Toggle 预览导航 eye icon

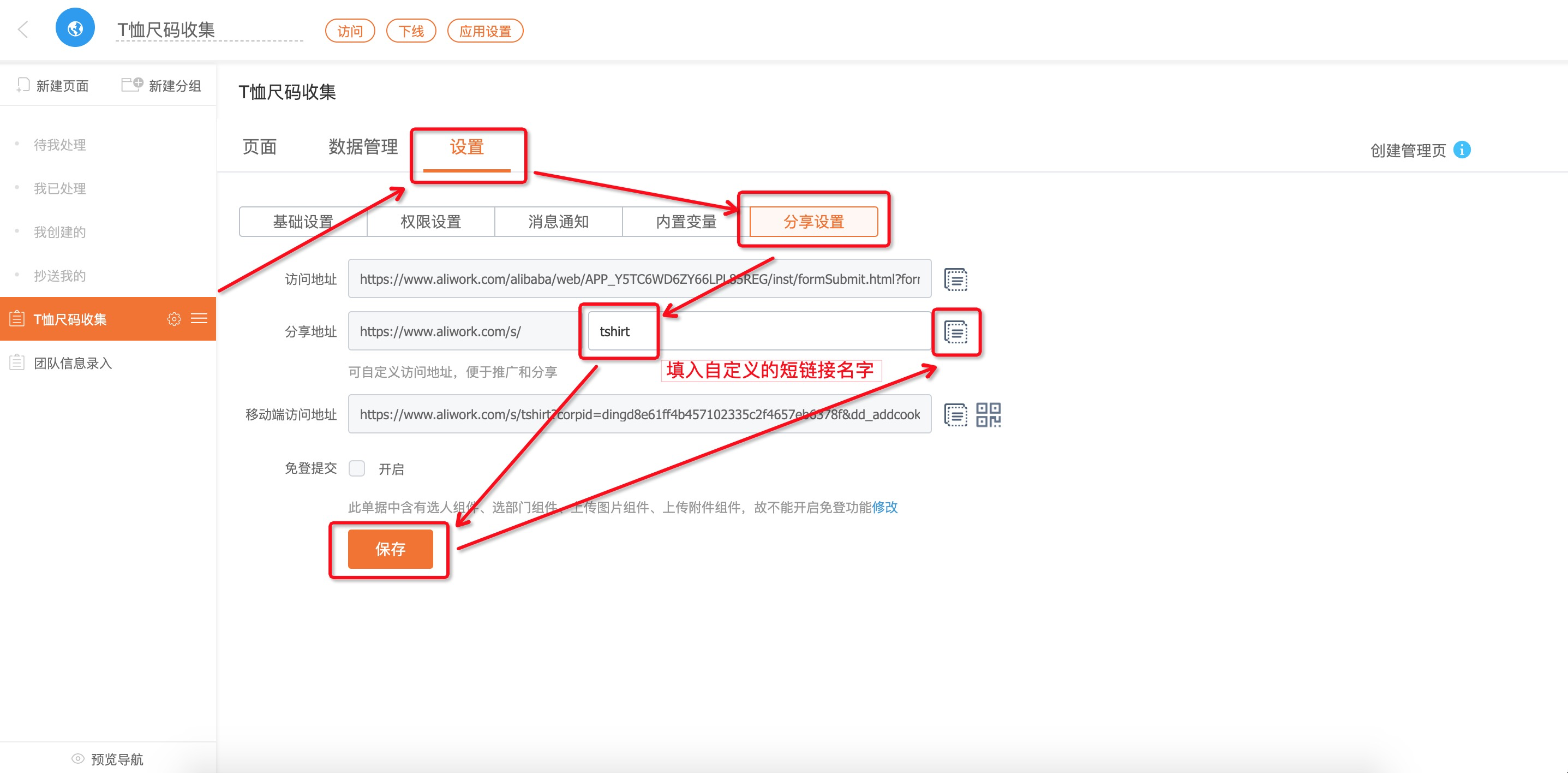click(x=78, y=758)
